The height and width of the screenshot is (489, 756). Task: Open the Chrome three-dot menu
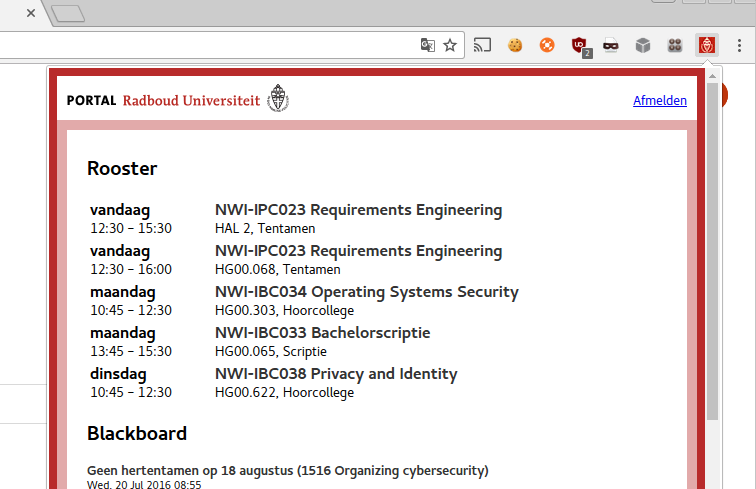point(739,45)
